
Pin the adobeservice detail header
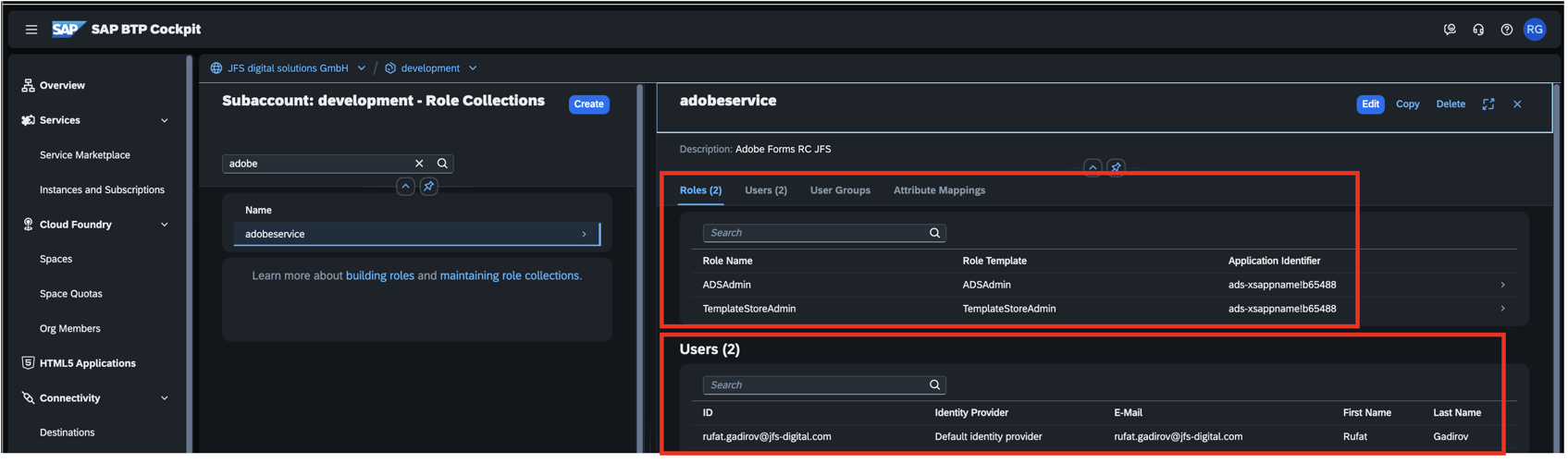(x=1116, y=167)
